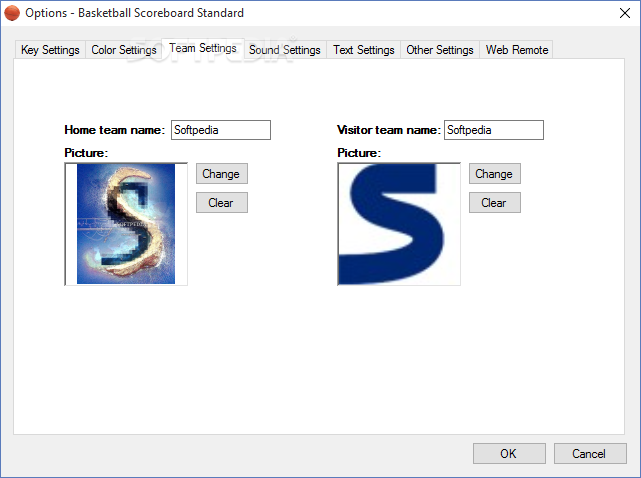641x478 pixels.
Task: Select the home team picture thumbnail
Action: click(126, 224)
